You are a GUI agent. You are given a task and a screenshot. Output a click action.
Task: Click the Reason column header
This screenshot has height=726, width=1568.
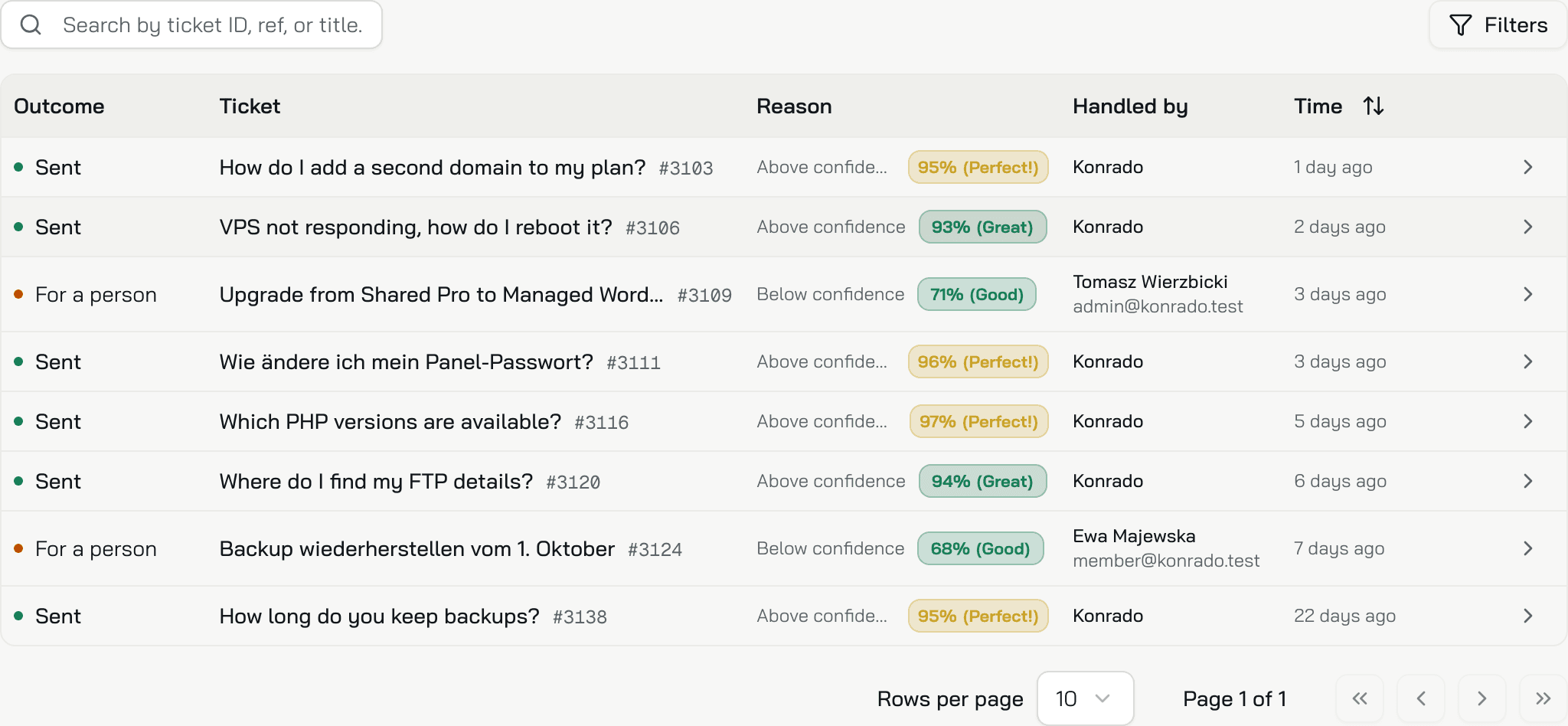794,106
